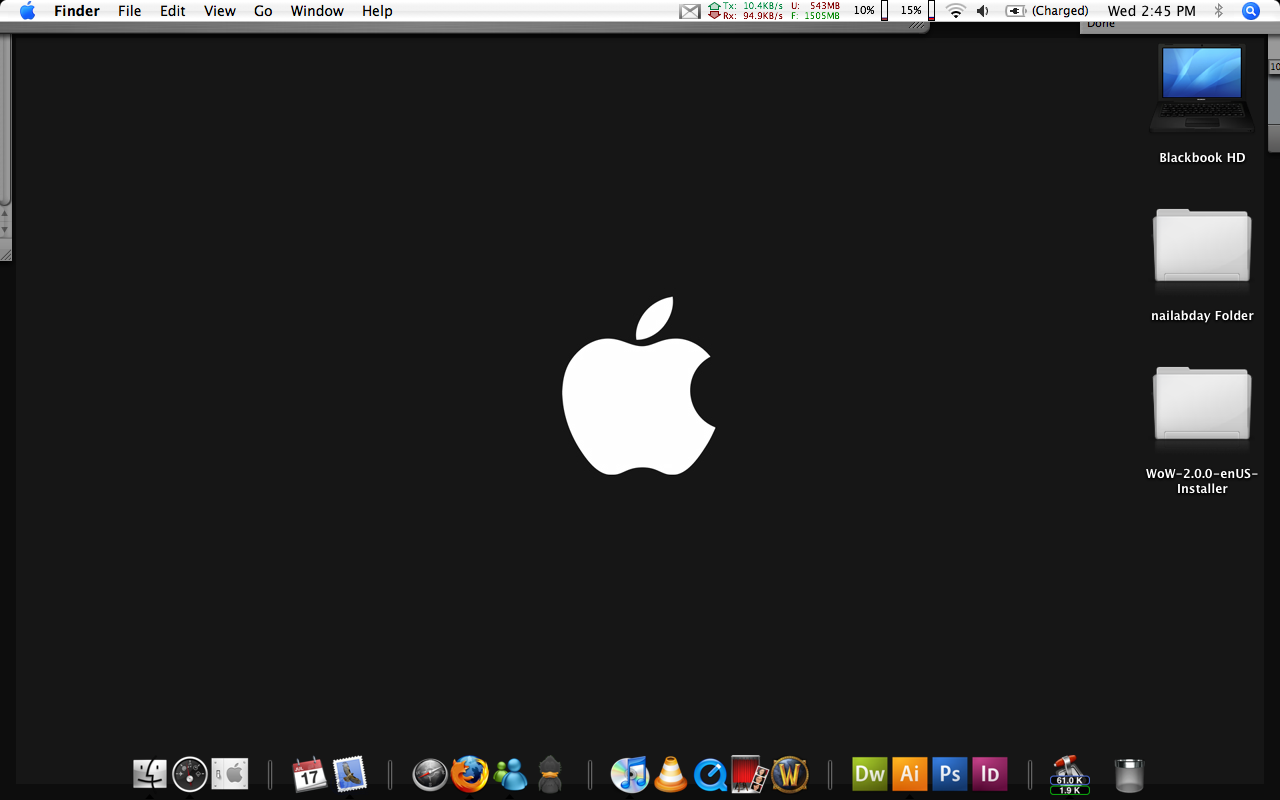Click the Blackbook HD label
Screen dimensions: 1280x800
click(1202, 158)
